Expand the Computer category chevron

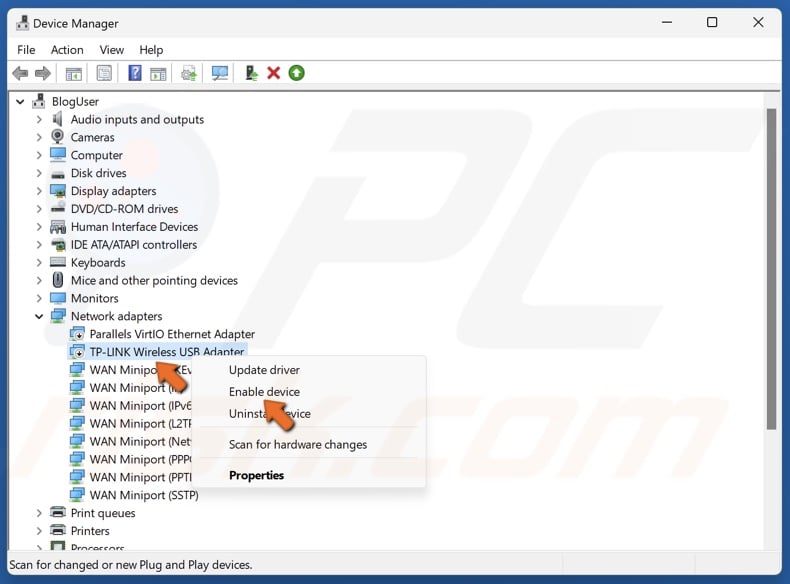tap(39, 155)
